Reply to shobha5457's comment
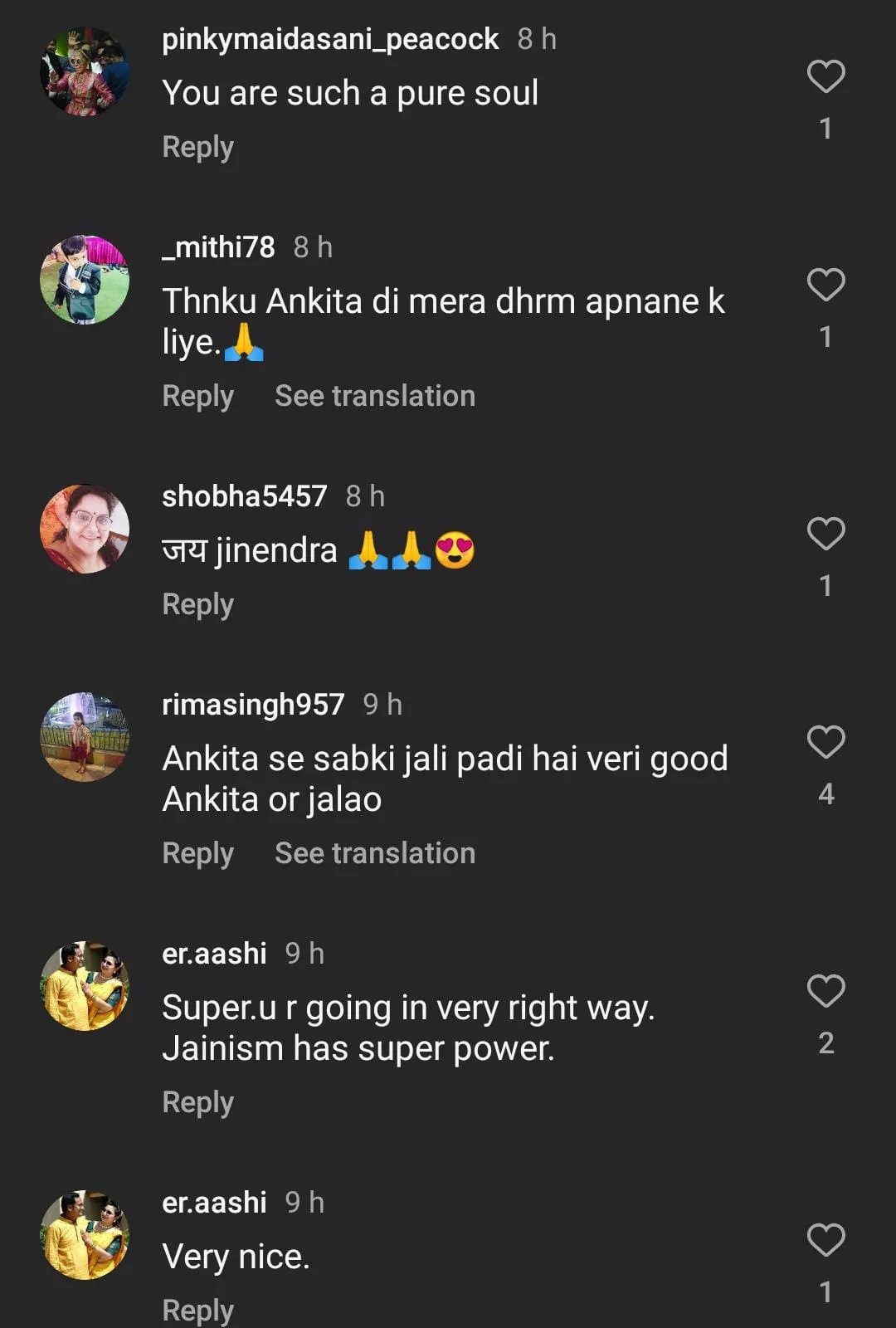The image size is (896, 1328). pyautogui.click(x=197, y=604)
